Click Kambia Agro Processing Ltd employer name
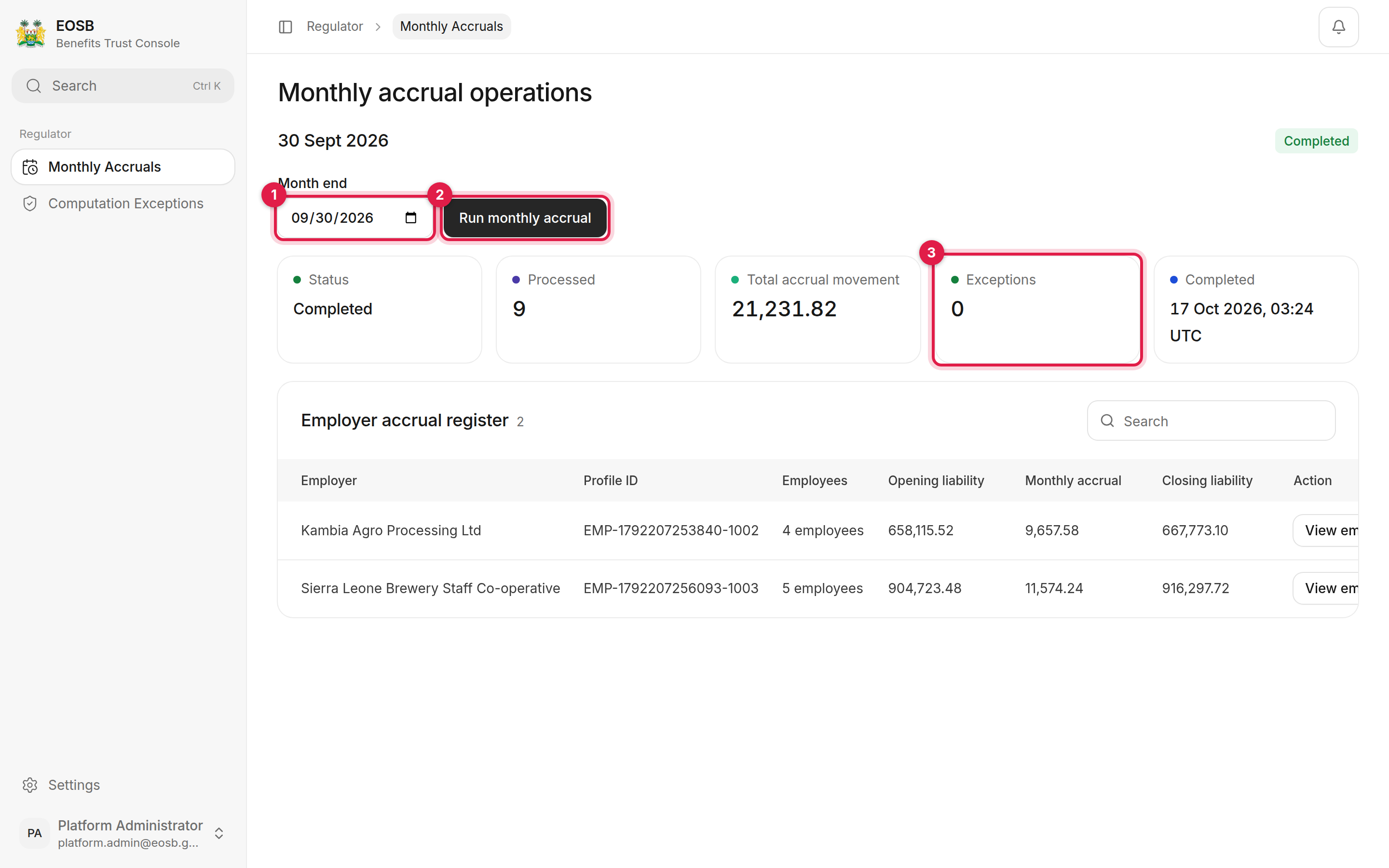The height and width of the screenshot is (868, 1389). pos(391,530)
